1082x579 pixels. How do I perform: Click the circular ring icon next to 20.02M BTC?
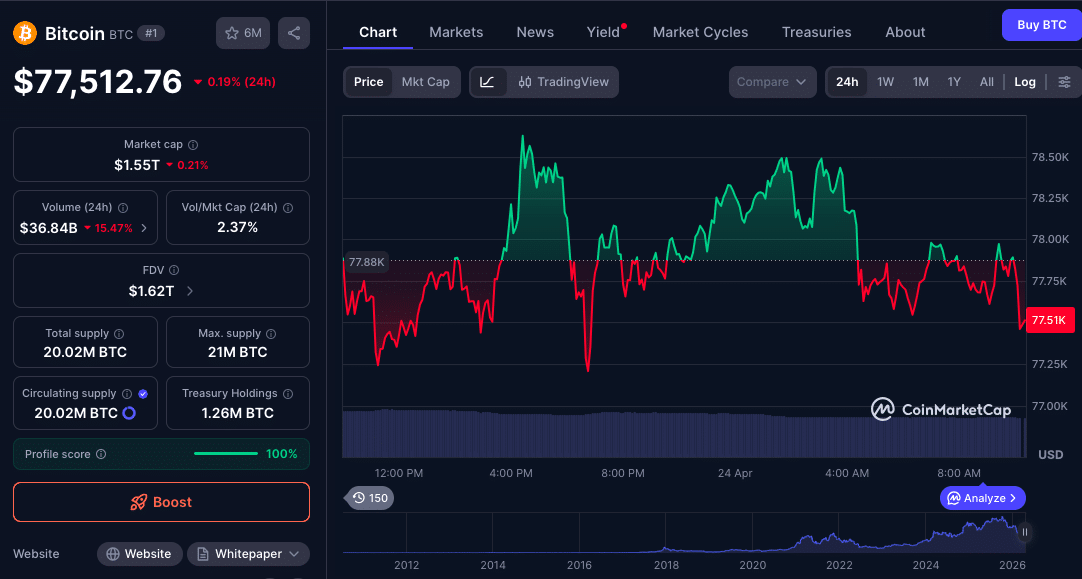coord(129,413)
